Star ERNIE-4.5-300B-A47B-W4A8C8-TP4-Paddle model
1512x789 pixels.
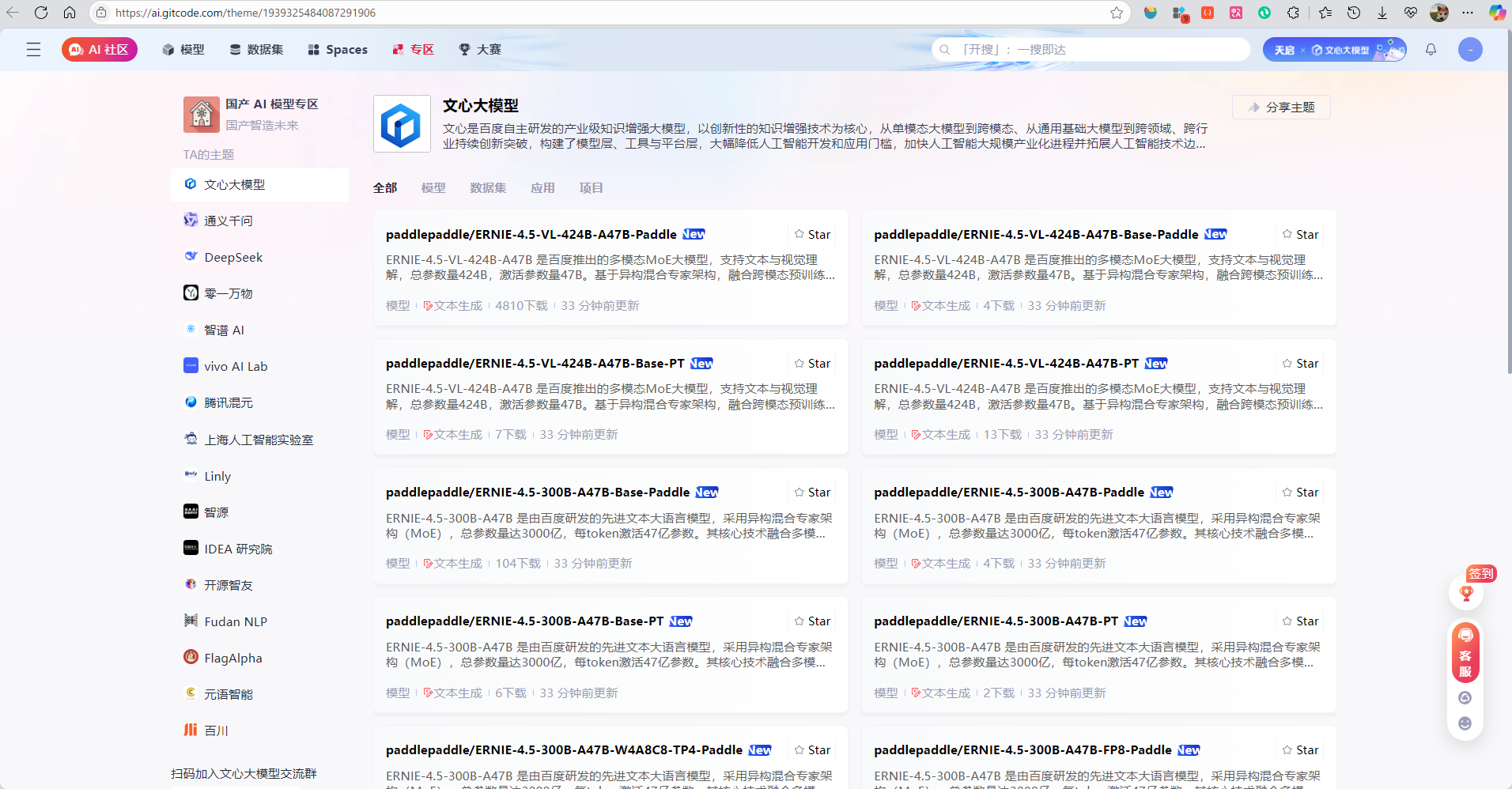click(812, 750)
